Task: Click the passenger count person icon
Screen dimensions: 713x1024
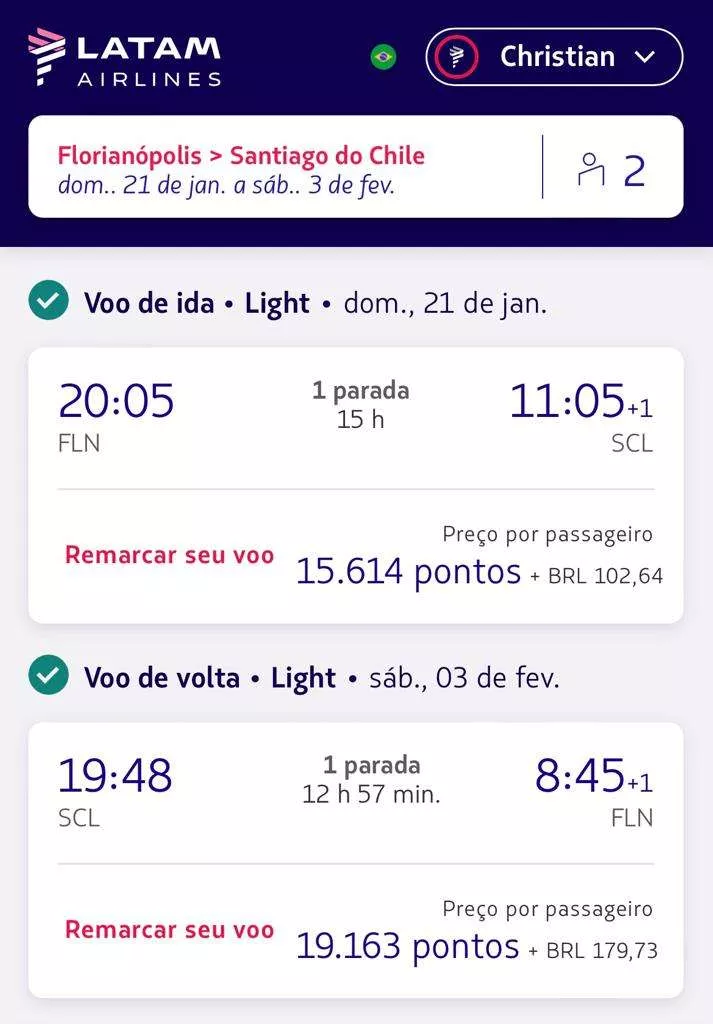Action: pos(591,169)
